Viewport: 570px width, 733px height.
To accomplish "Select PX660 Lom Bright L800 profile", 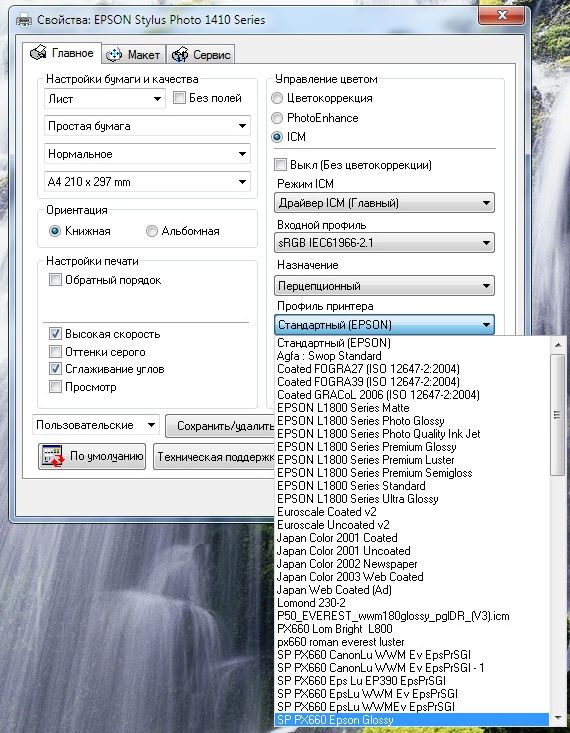I will [412, 629].
